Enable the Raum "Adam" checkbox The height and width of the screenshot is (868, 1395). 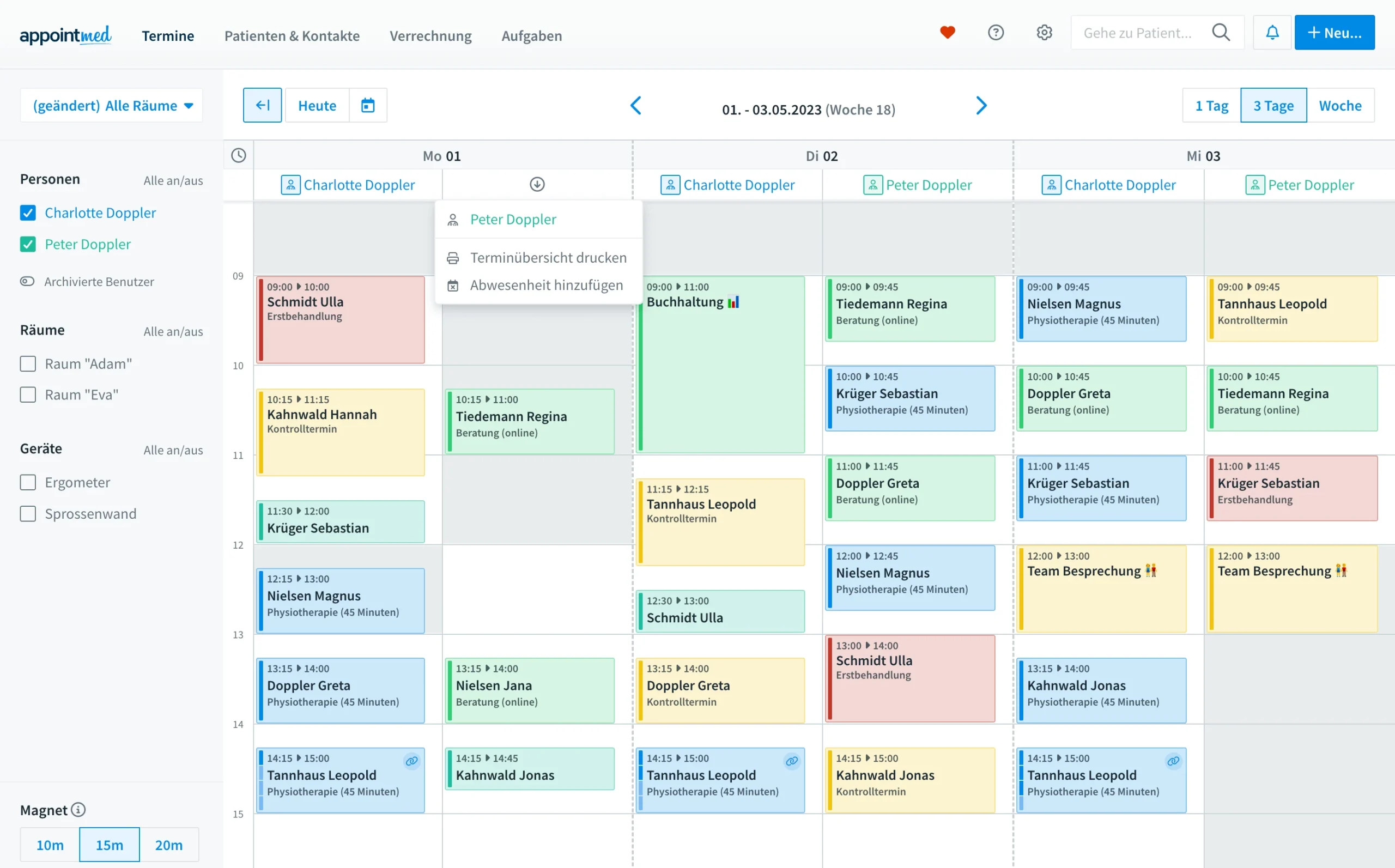coord(28,364)
